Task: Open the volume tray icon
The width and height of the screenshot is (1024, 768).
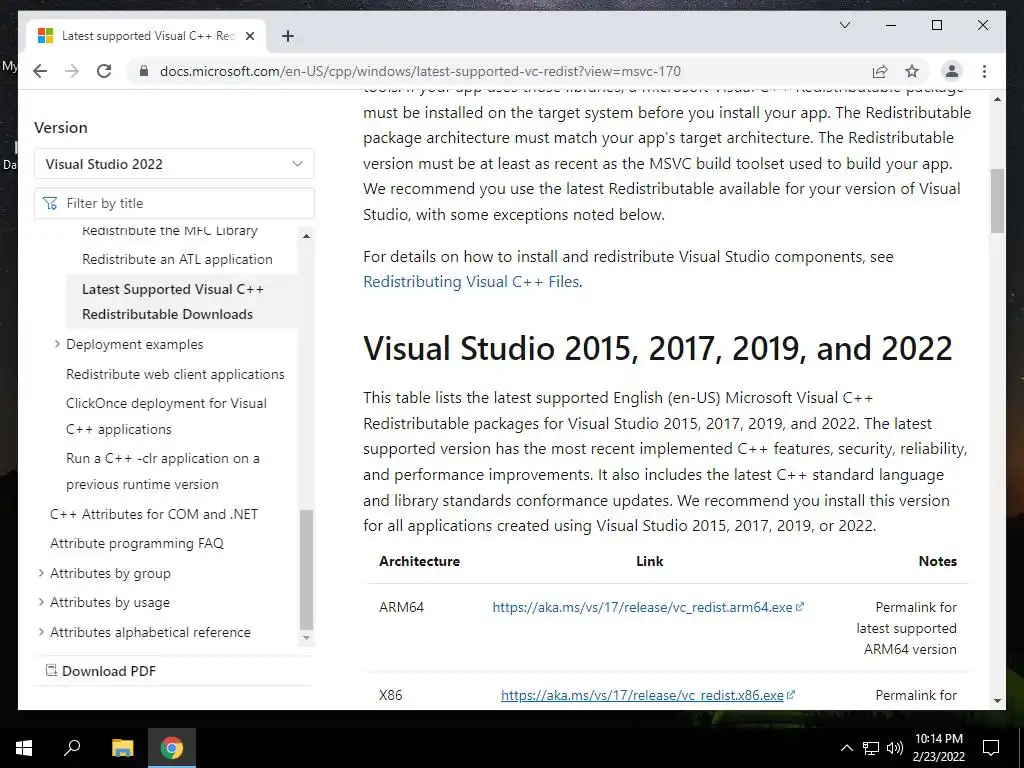Action: pos(895,748)
